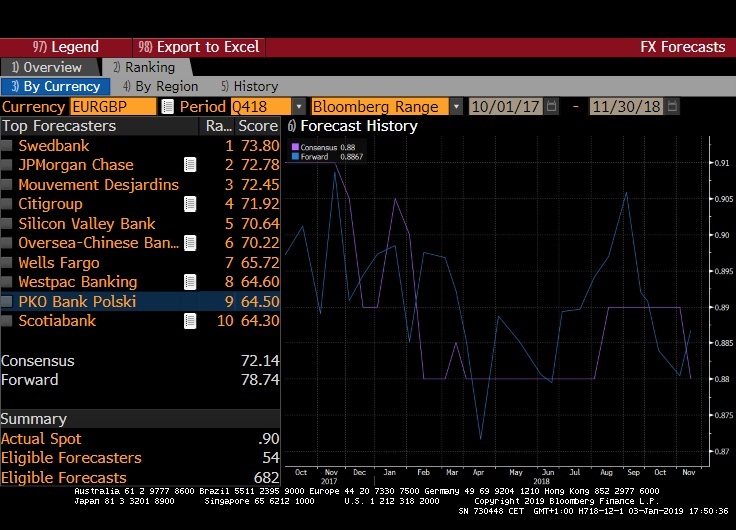Sort by the Score column header
Screen dimensions: 736x530
(x=257, y=126)
